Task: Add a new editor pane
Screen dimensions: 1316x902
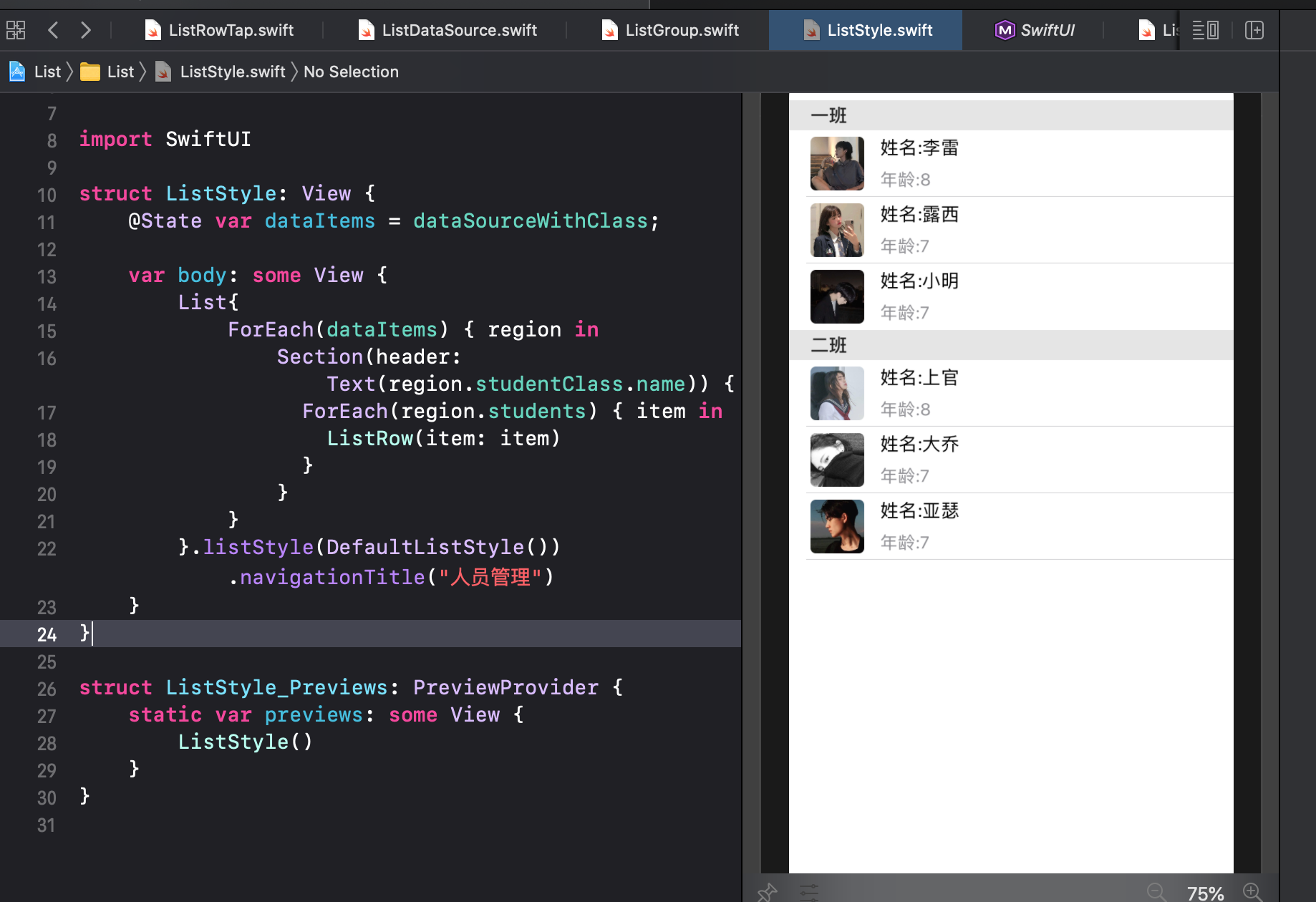Action: (1254, 30)
